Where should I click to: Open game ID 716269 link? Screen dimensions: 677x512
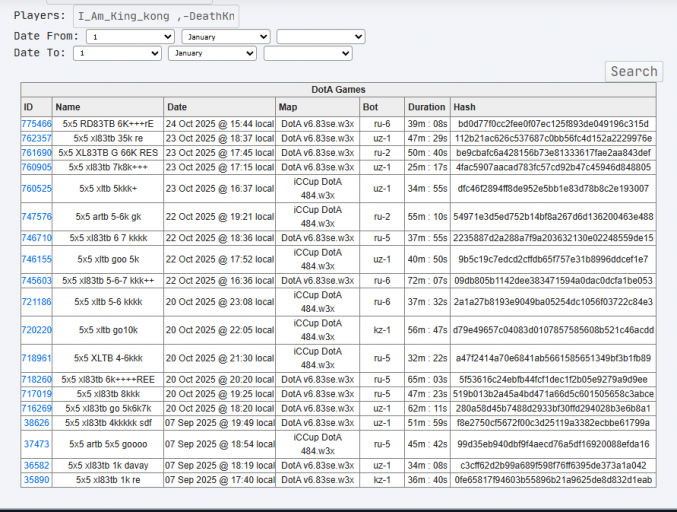point(36,408)
